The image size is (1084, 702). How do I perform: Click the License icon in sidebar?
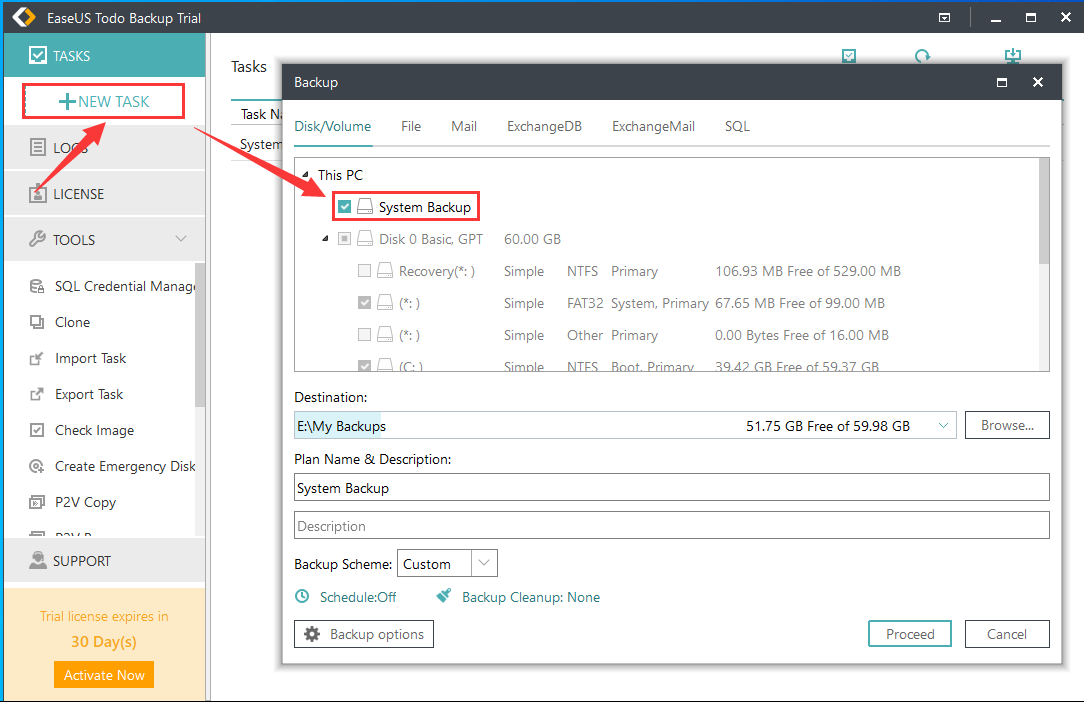pos(37,194)
